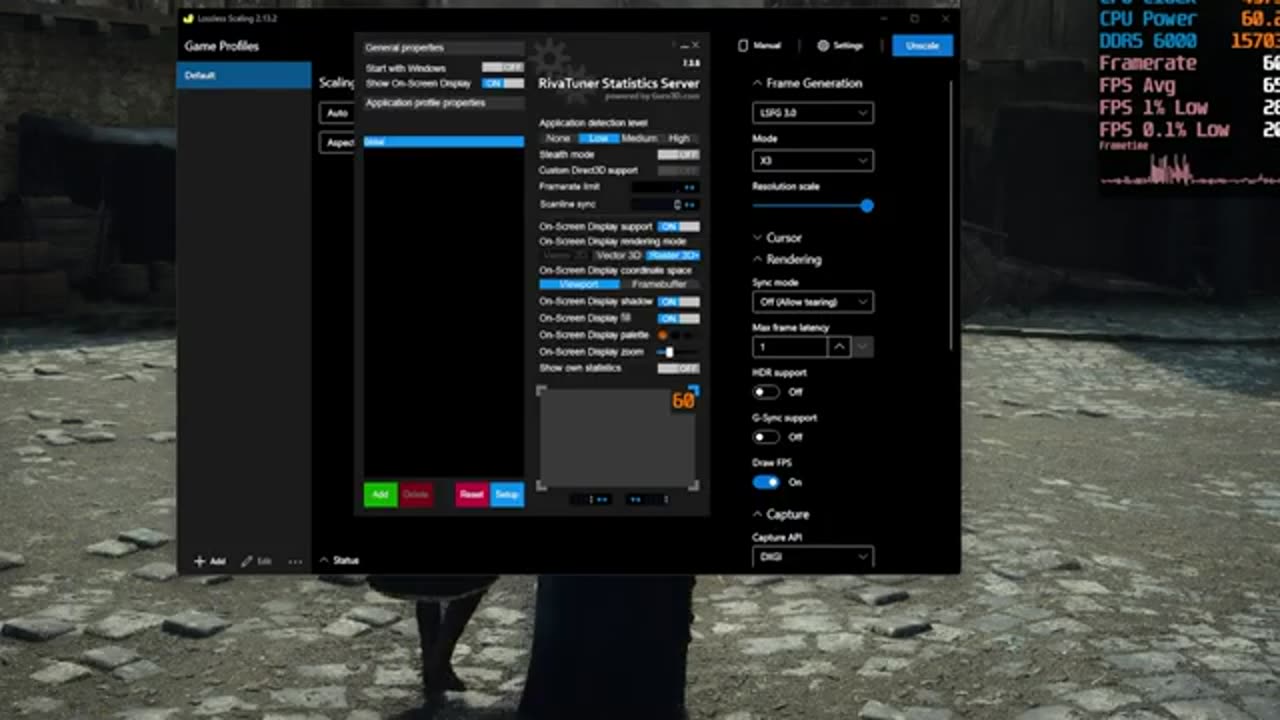Viewport: 1280px width, 720px height.
Task: Collapse the Rendering section
Action: click(787, 259)
